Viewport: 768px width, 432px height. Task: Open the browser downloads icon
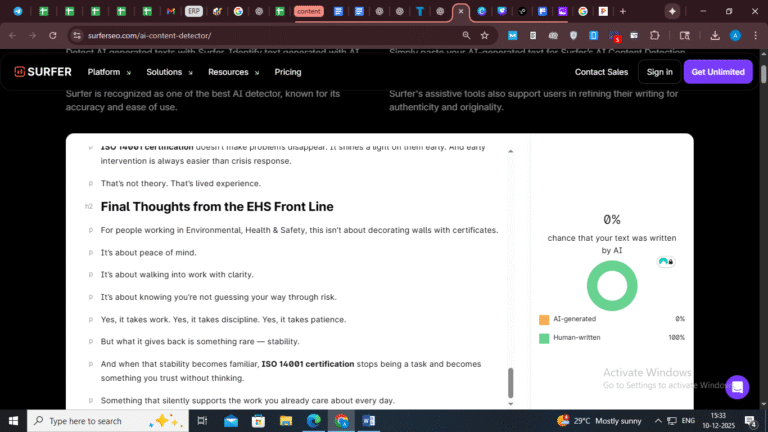tap(715, 35)
